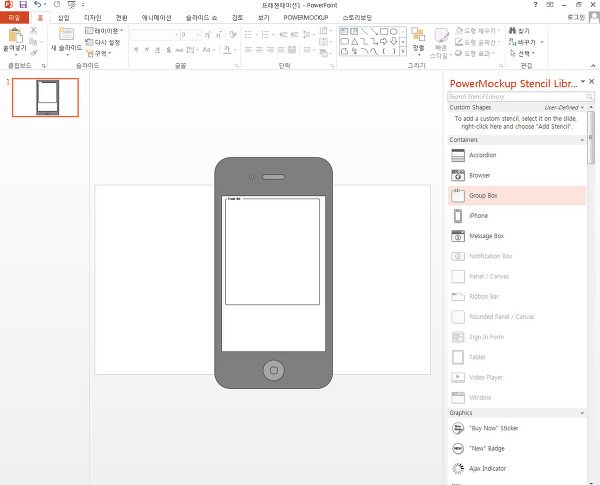Insert the Browser stencil

click(x=517, y=175)
